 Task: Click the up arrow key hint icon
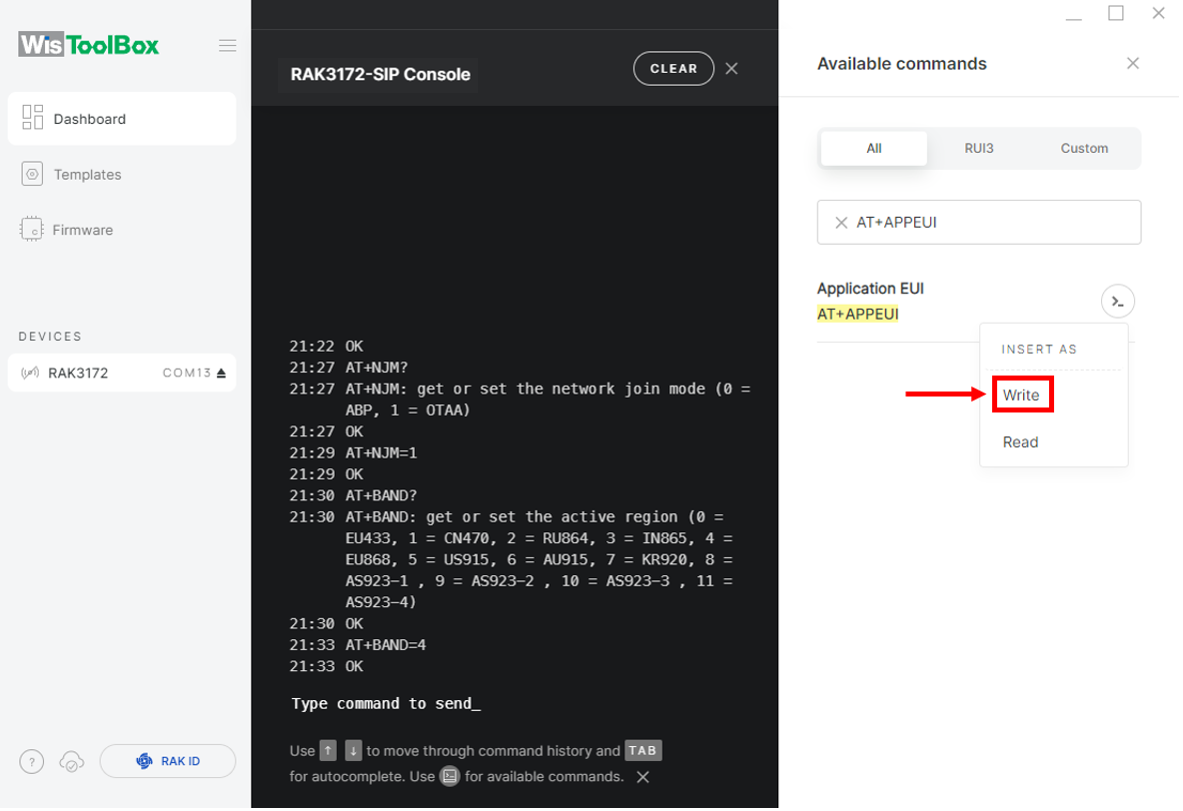328,751
